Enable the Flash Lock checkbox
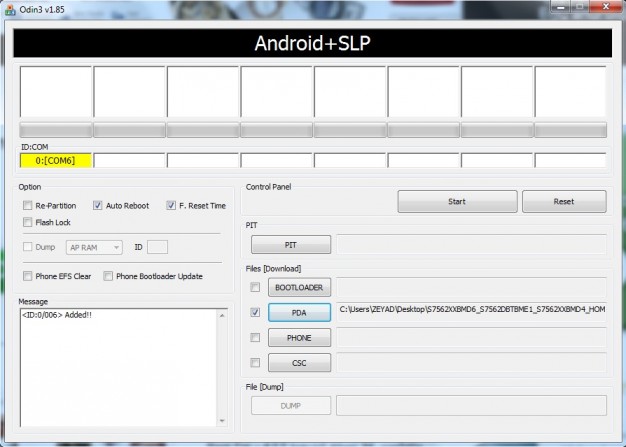Image resolution: width=626 pixels, height=447 pixels. [x=28, y=222]
